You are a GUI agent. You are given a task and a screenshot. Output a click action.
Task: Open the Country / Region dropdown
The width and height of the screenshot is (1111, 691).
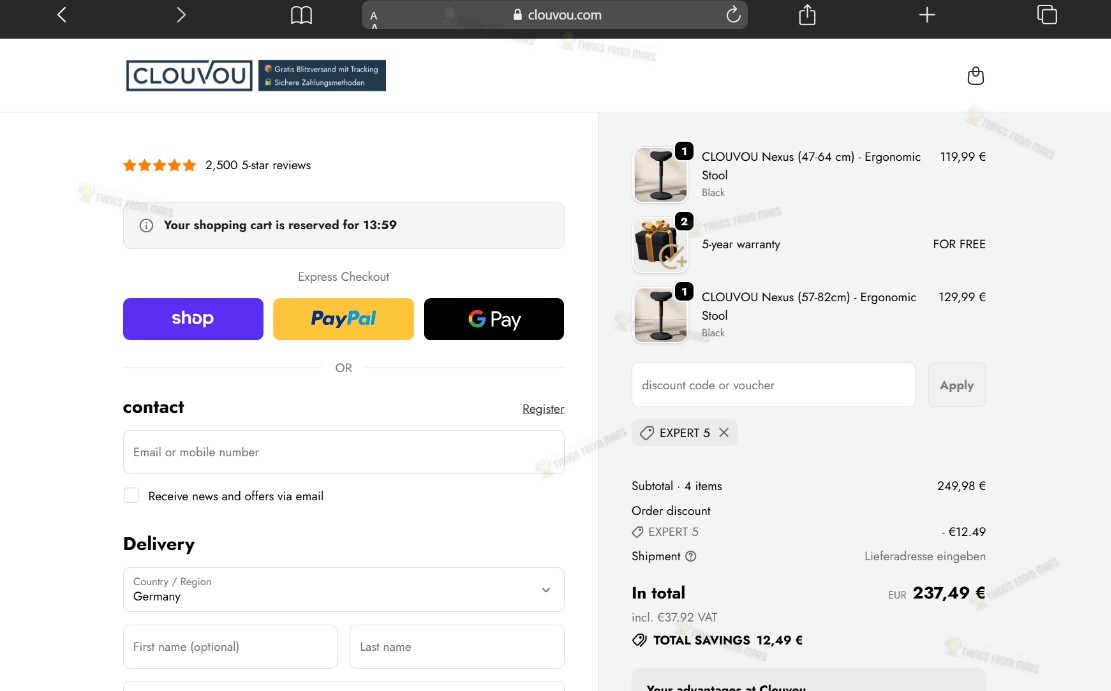344,590
